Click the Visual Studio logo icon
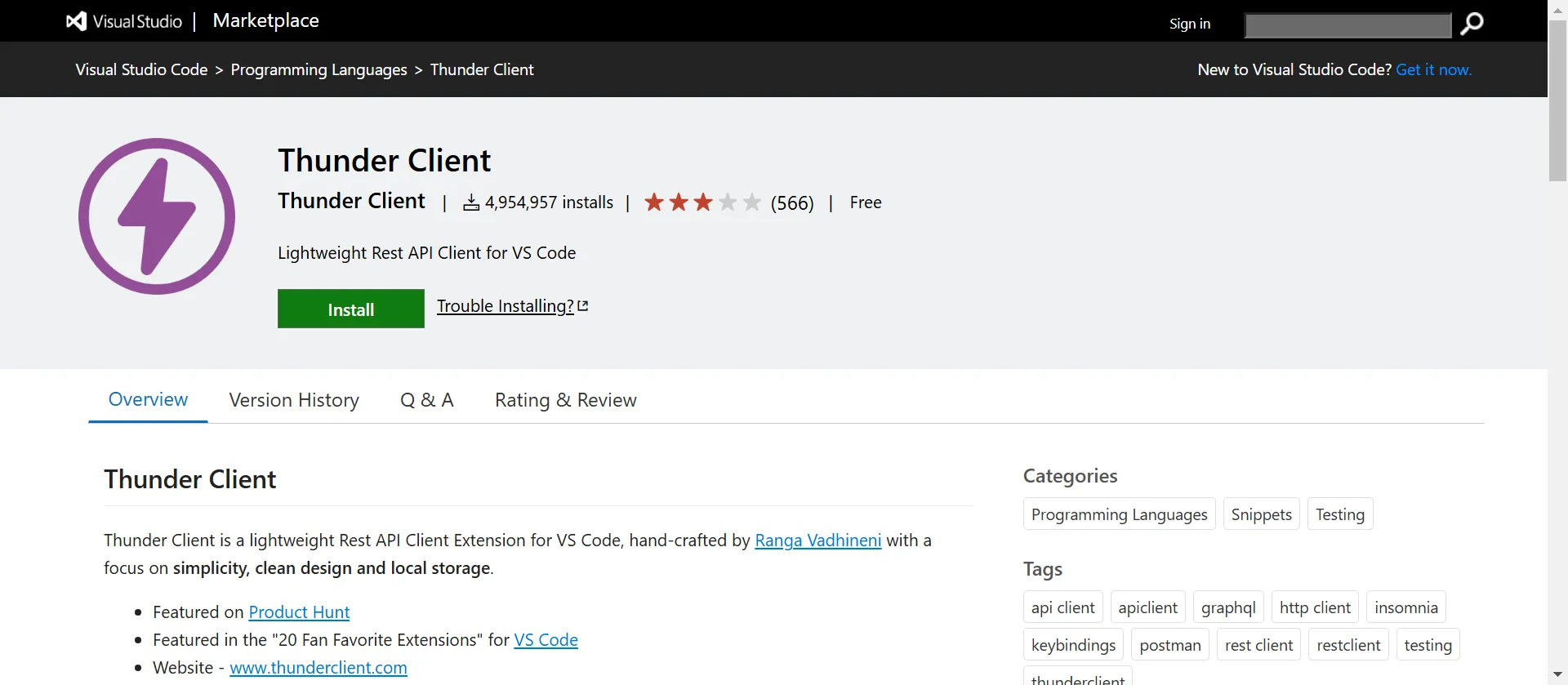1568x685 pixels. pyautogui.click(x=77, y=21)
